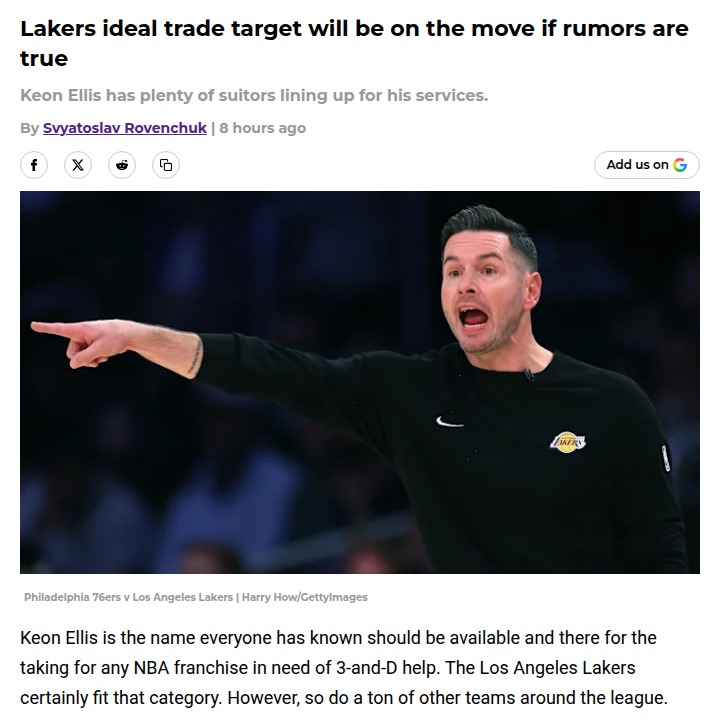Viewport: 720px width, 720px height.
Task: Click 'Los Angeles Lakers' in body text
Action: point(557,668)
